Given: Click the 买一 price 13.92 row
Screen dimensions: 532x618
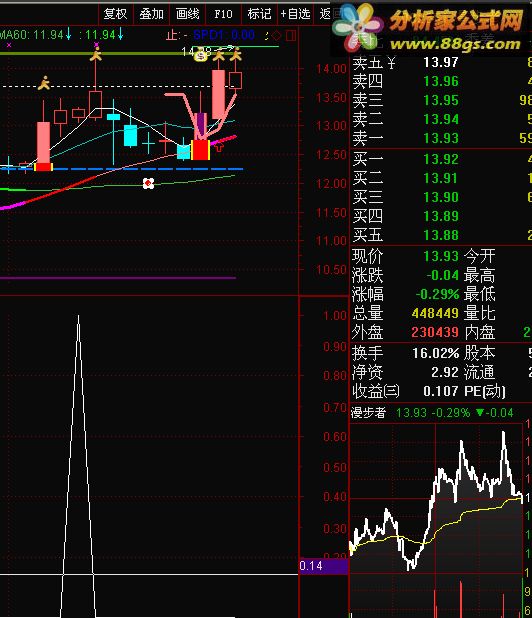Looking at the screenshot, I should [x=441, y=159].
